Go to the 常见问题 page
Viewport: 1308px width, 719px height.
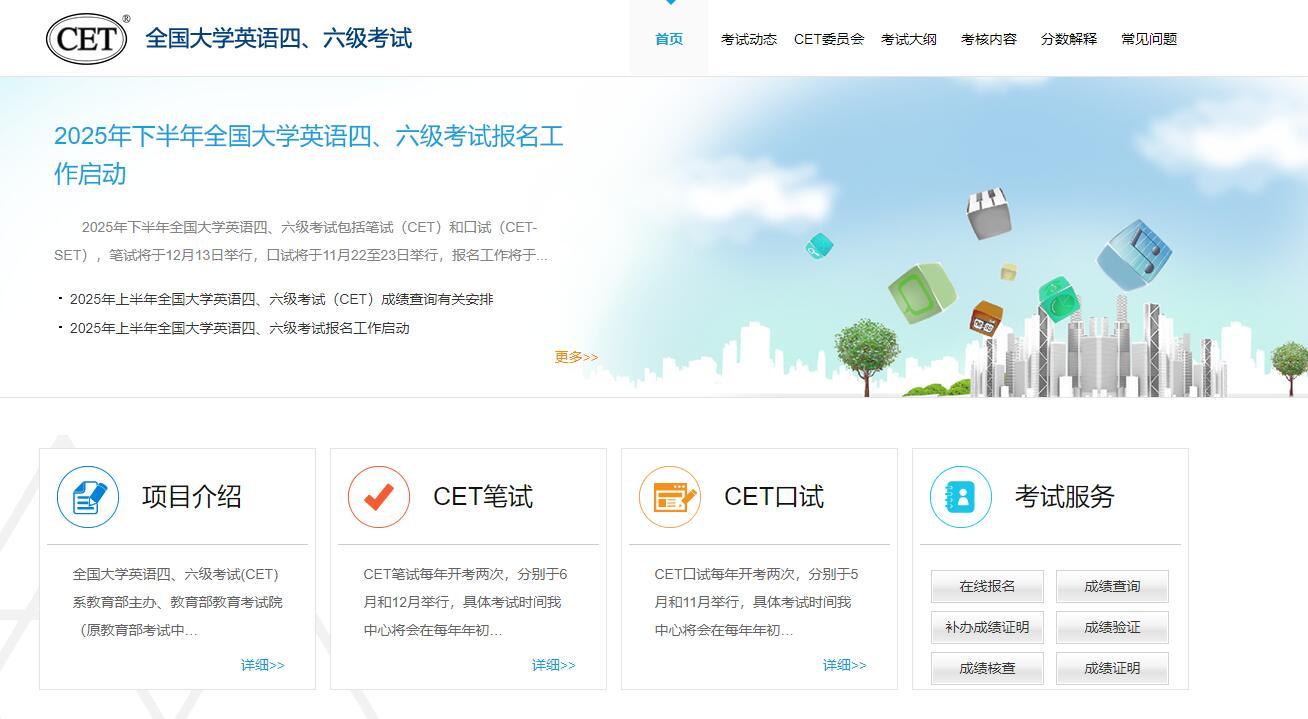(x=1148, y=39)
